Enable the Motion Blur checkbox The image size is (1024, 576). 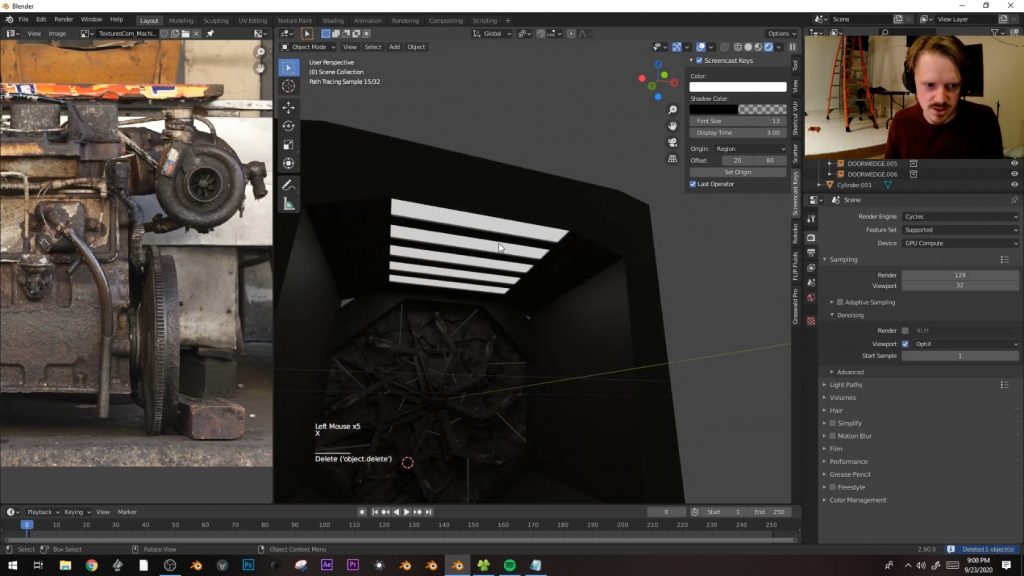833,436
